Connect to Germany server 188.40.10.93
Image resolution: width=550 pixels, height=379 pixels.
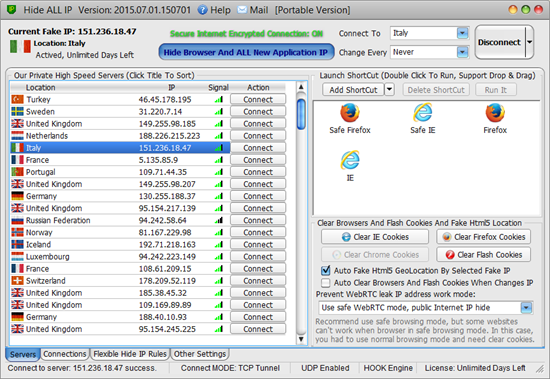click(x=258, y=317)
